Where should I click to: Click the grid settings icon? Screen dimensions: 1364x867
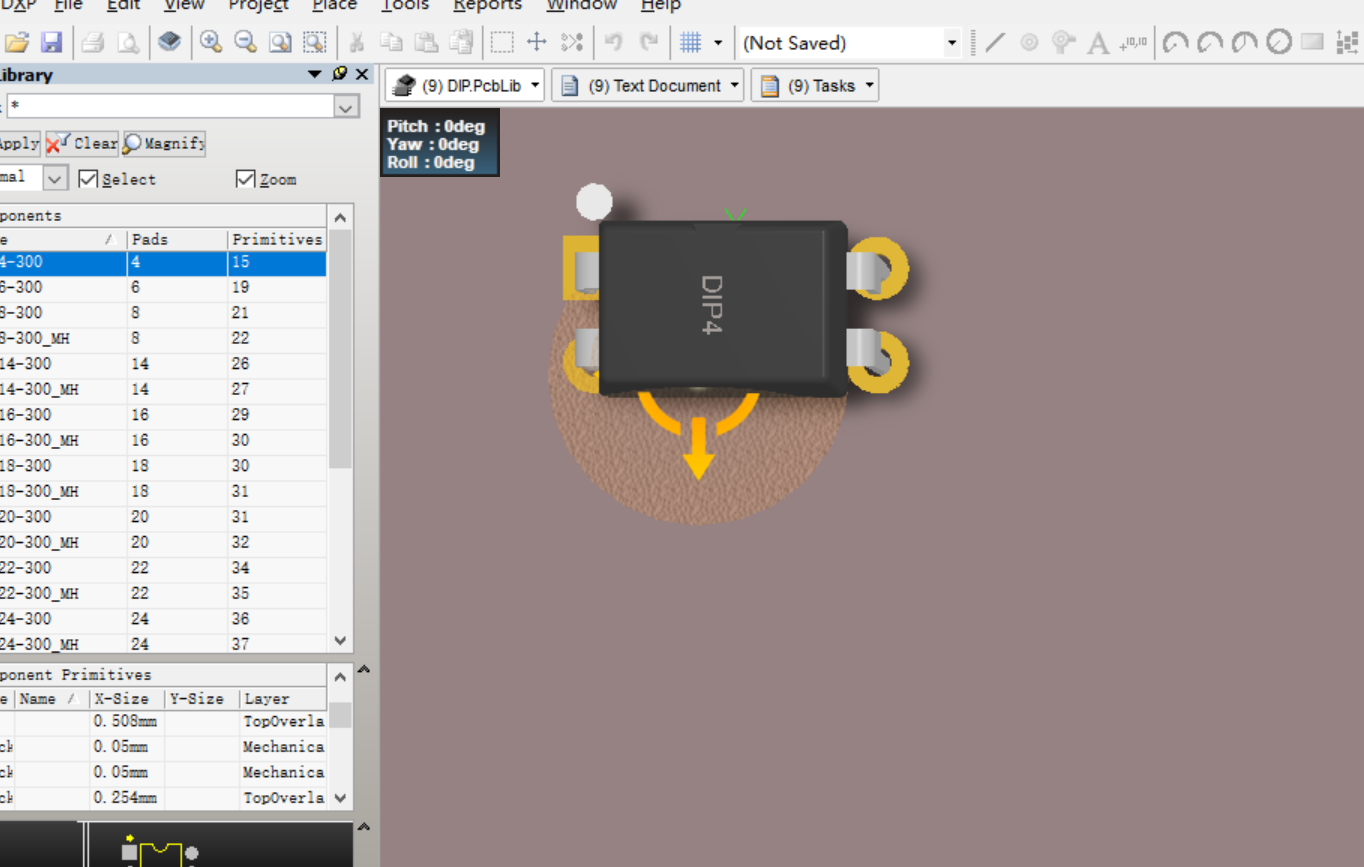point(690,42)
